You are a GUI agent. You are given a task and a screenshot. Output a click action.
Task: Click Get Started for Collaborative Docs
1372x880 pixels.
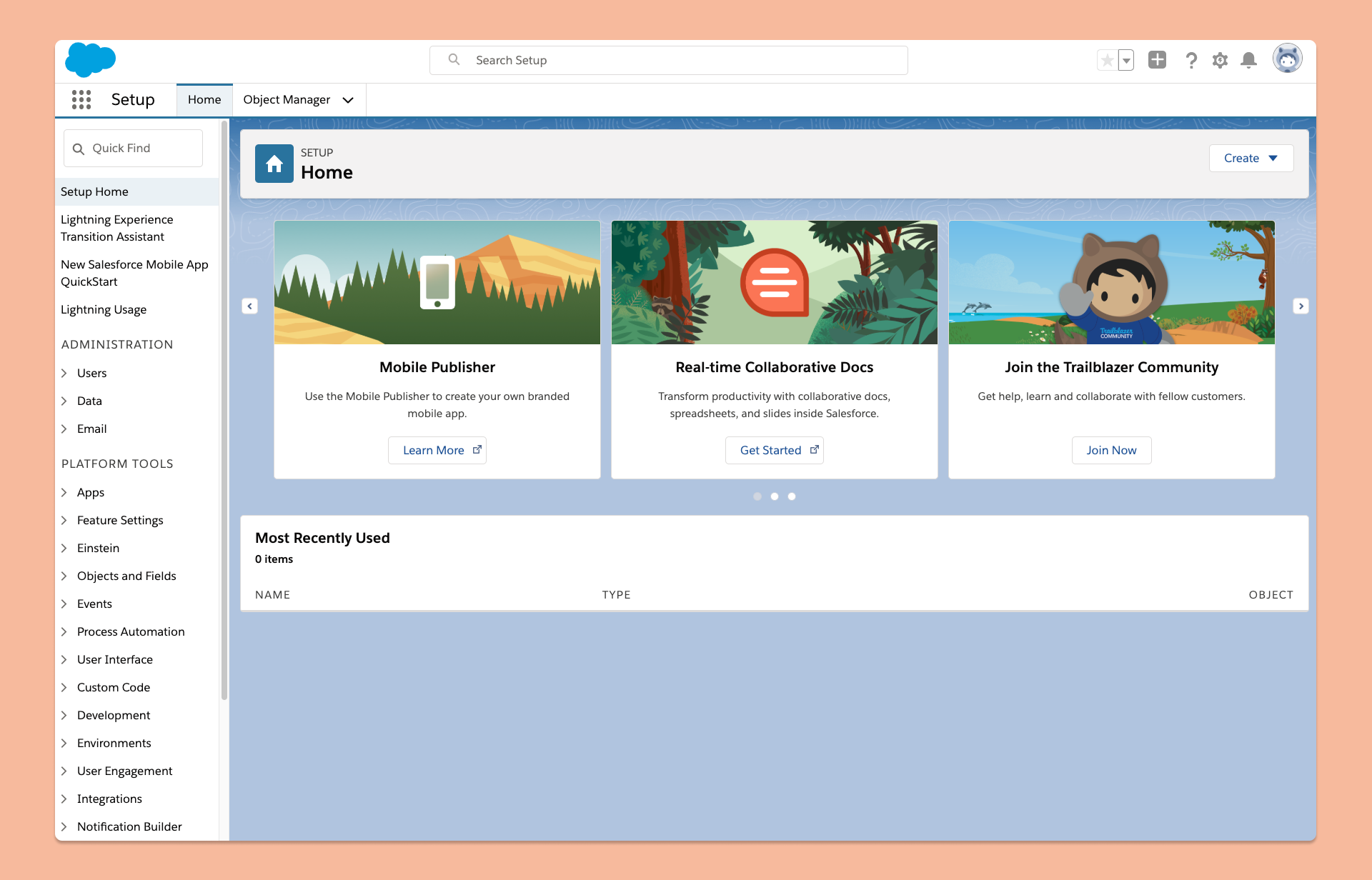click(775, 450)
